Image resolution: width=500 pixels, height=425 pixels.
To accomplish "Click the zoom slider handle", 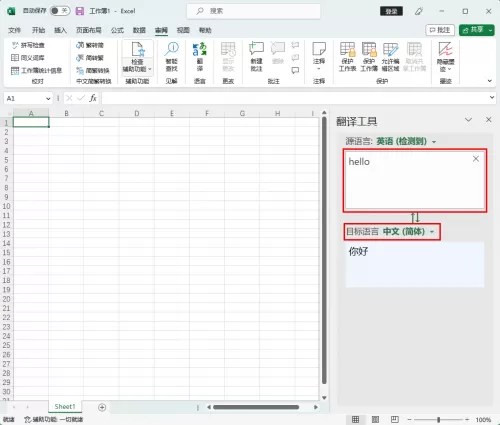I will pyautogui.click(x=439, y=419).
